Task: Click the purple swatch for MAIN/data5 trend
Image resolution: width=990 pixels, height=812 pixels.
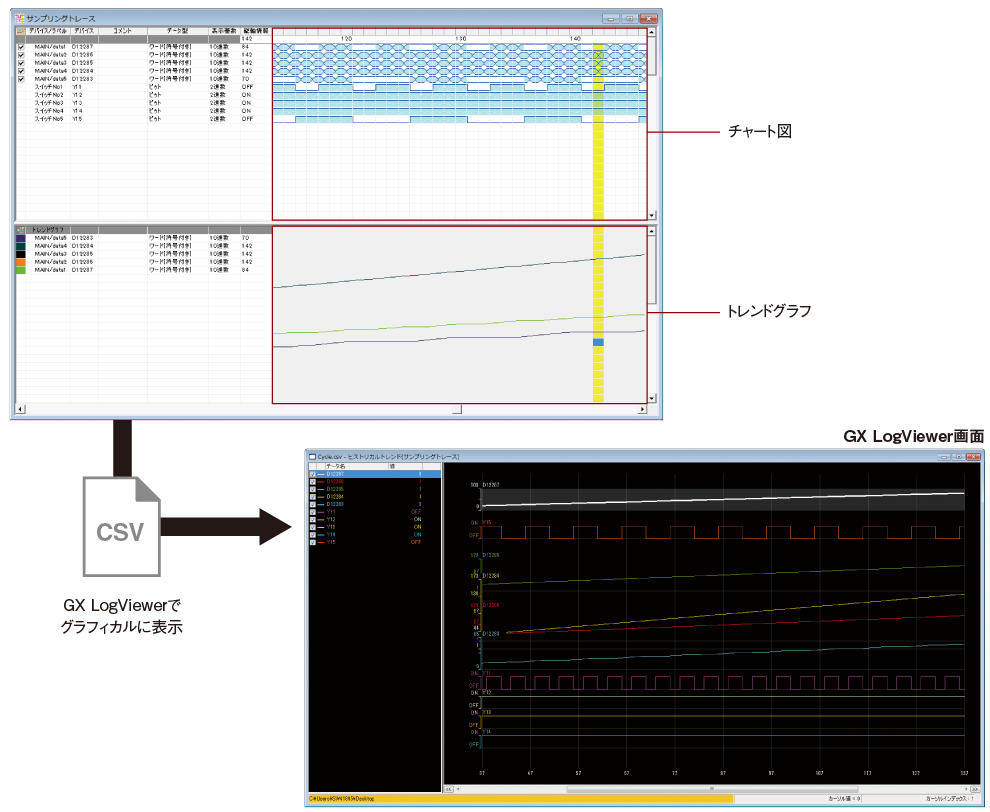Action: pos(21,238)
